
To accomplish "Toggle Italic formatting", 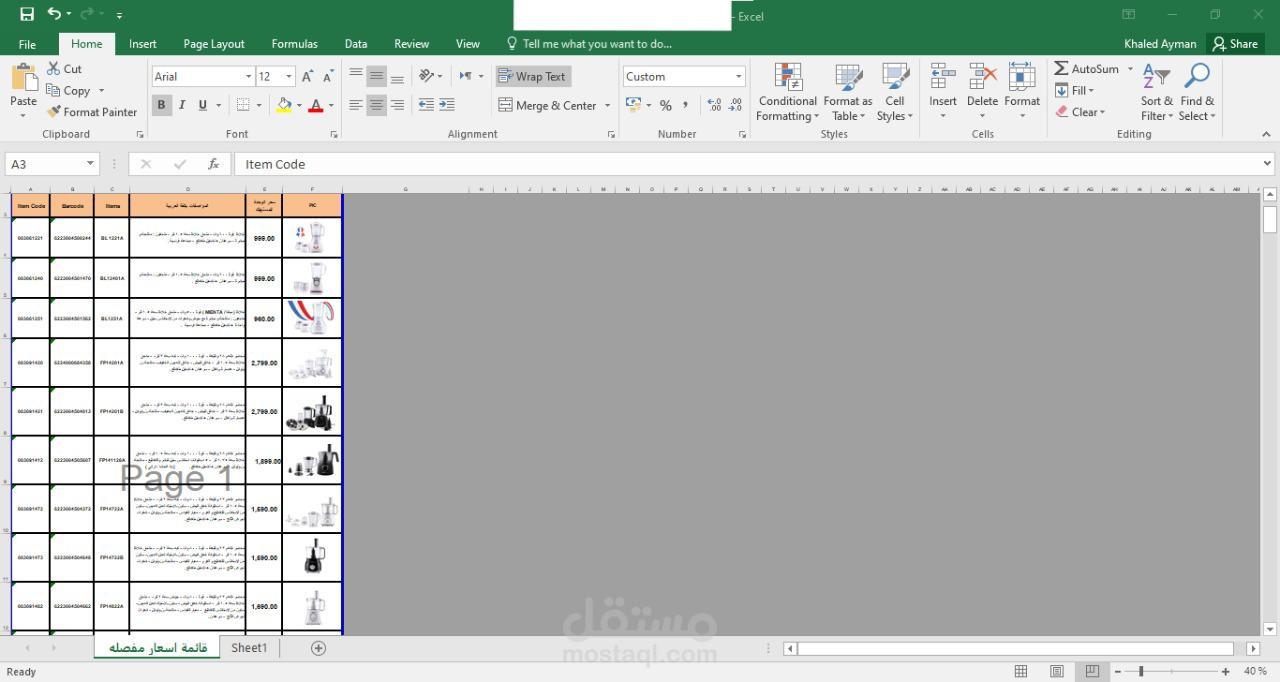I will point(182,104).
